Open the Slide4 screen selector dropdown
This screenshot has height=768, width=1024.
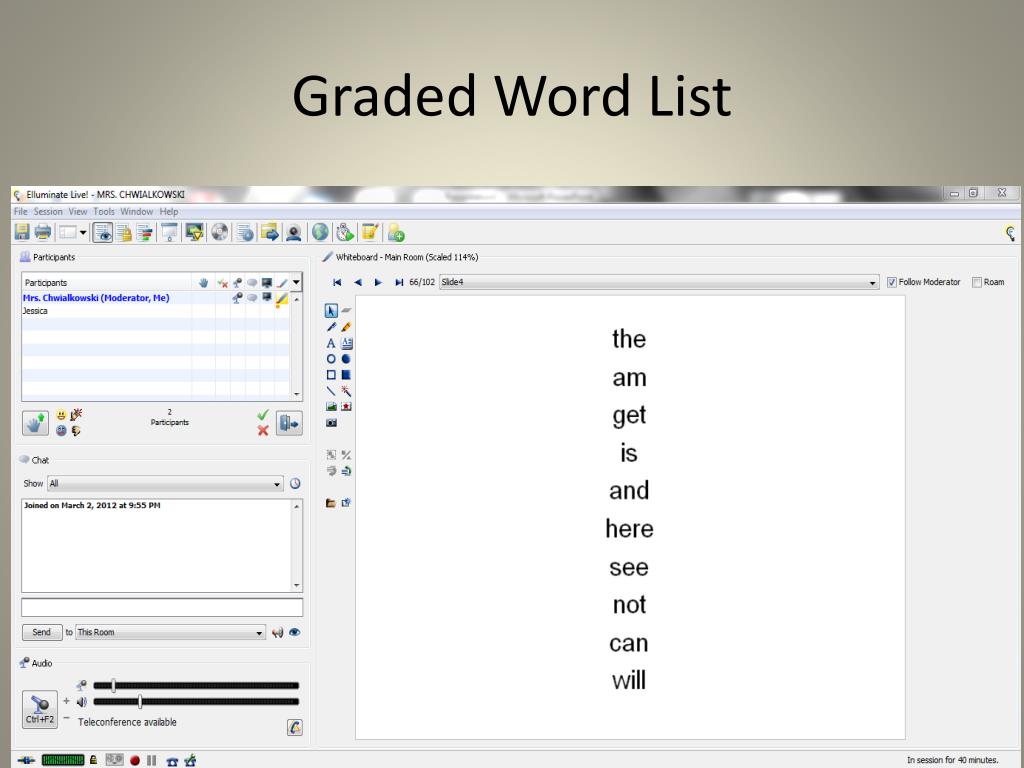[x=658, y=282]
